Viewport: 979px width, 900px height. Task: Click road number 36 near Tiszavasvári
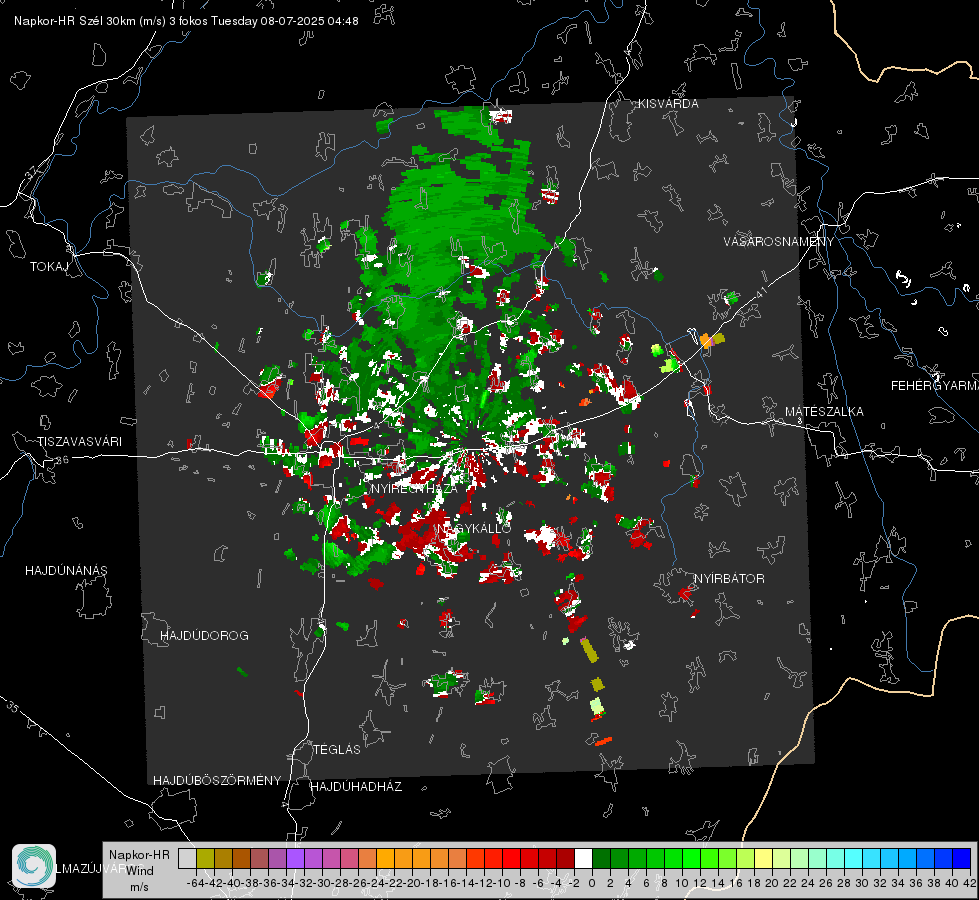tap(62, 460)
